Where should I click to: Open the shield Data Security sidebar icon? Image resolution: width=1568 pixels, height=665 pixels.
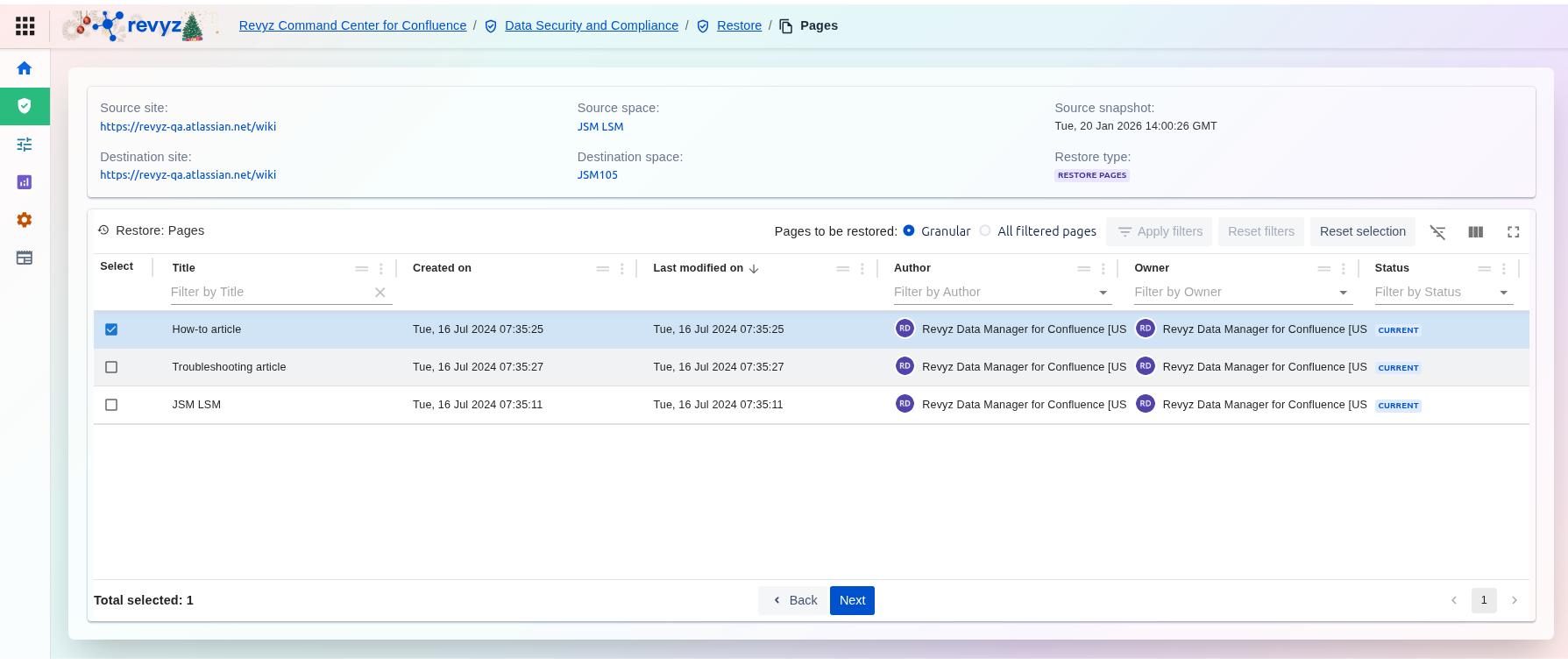pos(25,106)
